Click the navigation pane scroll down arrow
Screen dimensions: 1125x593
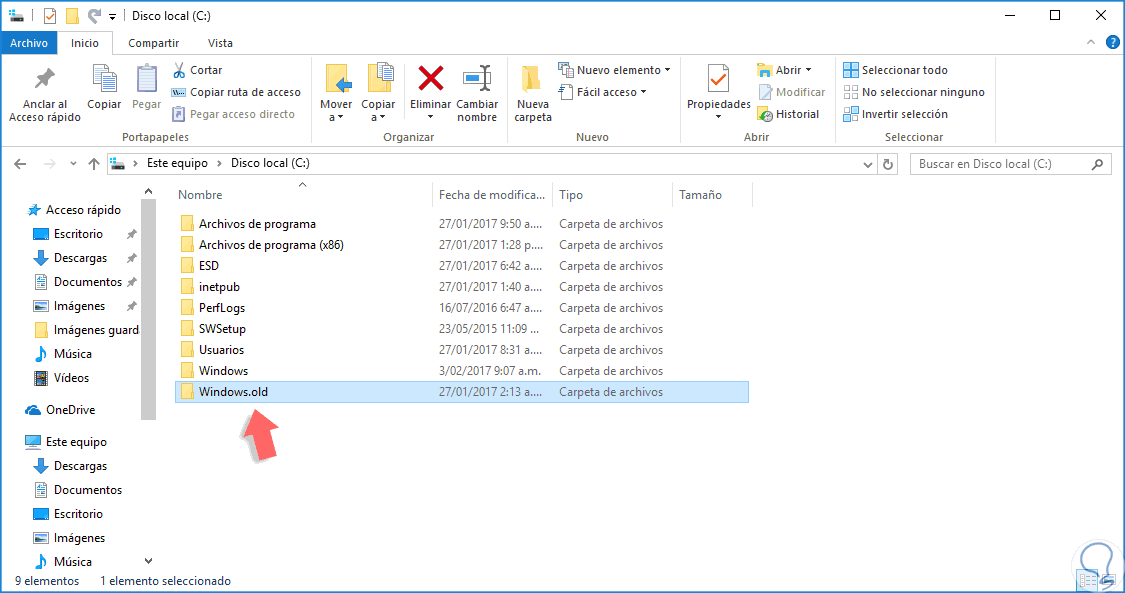click(x=149, y=561)
